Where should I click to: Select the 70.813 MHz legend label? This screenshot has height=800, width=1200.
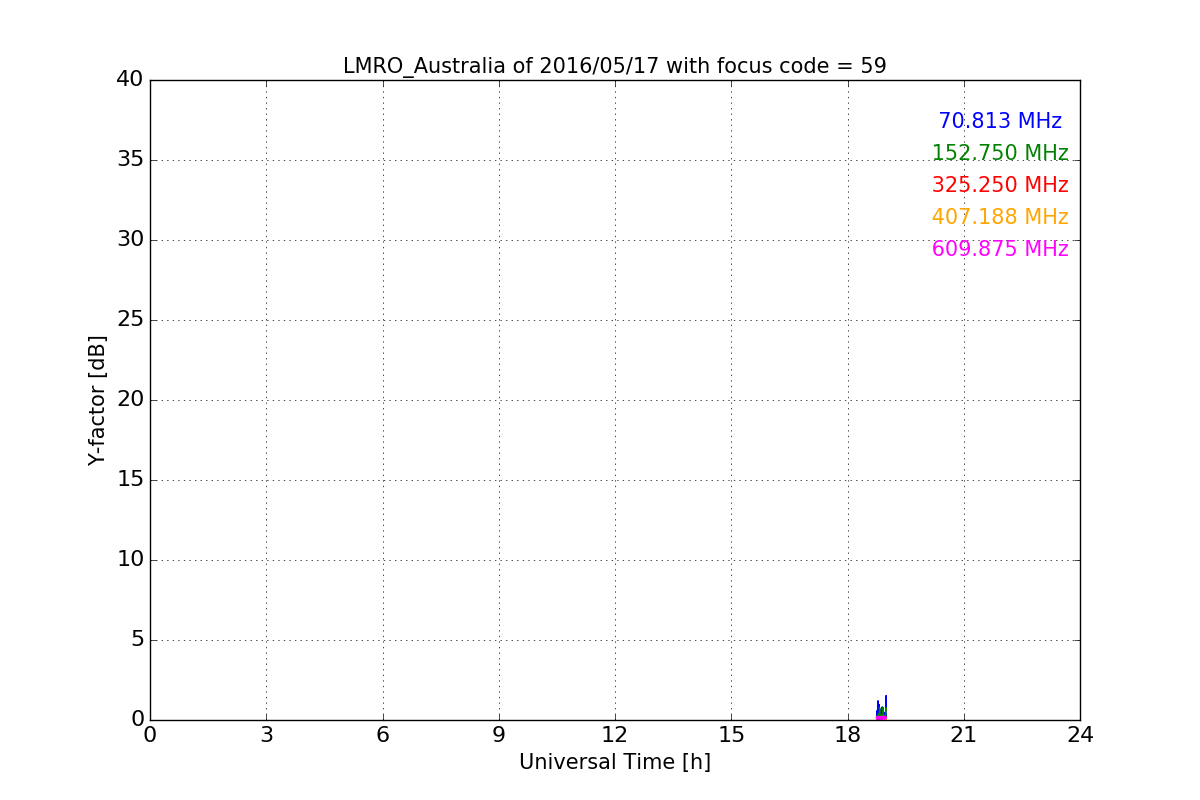pyautogui.click(x=1000, y=121)
